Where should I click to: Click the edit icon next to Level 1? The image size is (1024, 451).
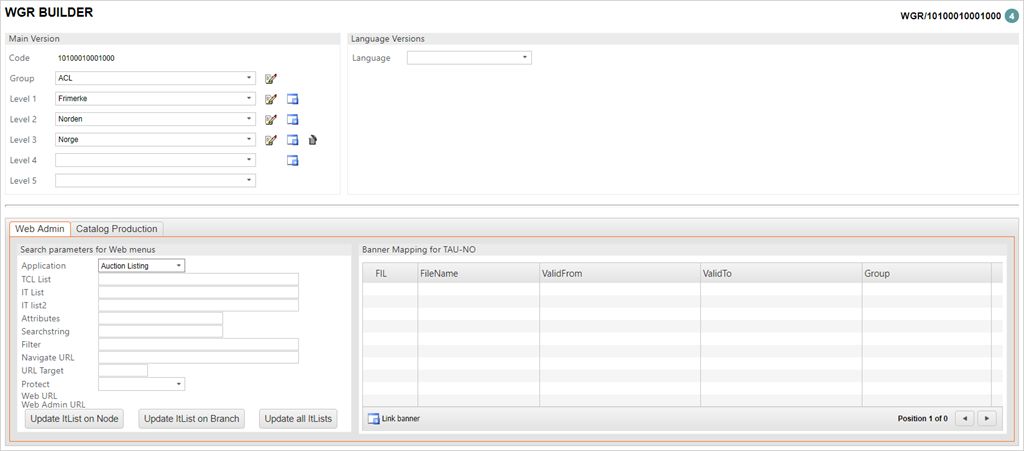click(270, 99)
